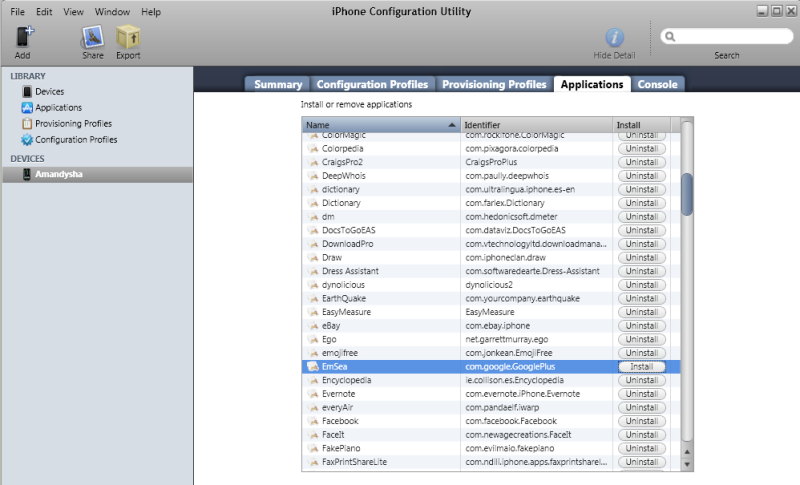
Task: Select the Amandysha device
Action: pos(97,174)
